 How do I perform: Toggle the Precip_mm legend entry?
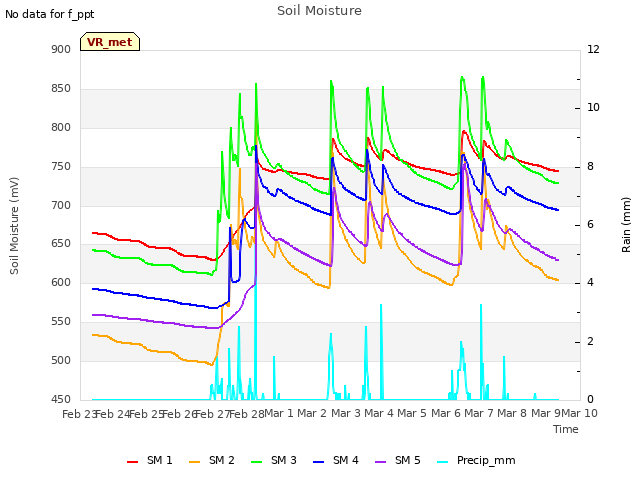(476, 460)
